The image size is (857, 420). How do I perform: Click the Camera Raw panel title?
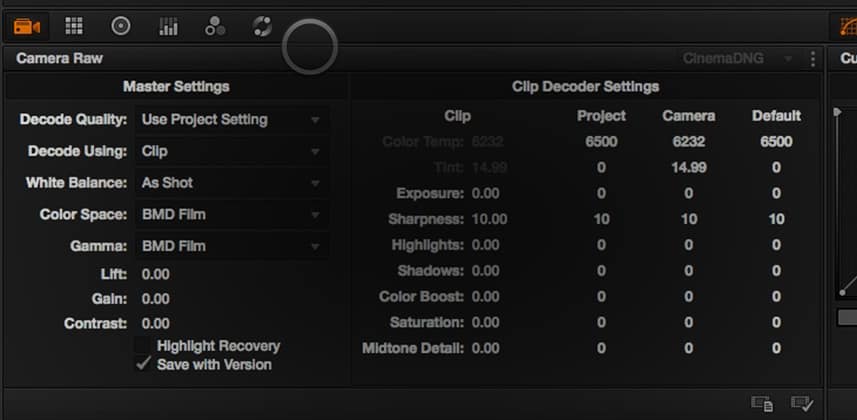(59, 59)
